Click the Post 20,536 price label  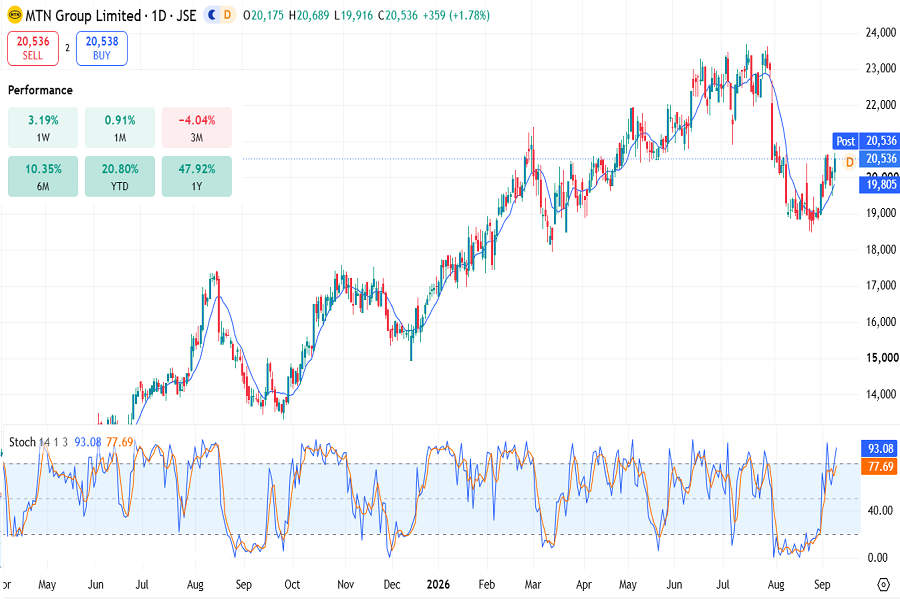866,141
